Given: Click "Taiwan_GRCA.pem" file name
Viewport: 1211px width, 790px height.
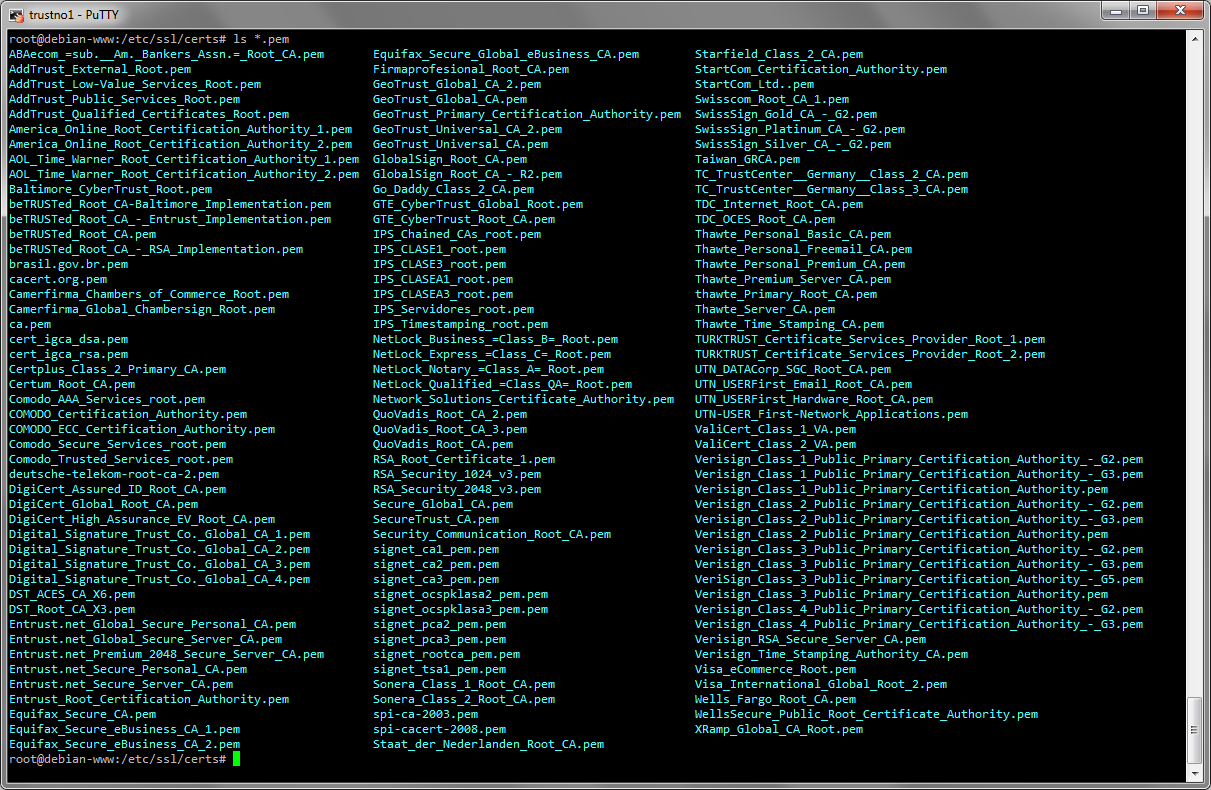Looking at the screenshot, I should (748, 159).
